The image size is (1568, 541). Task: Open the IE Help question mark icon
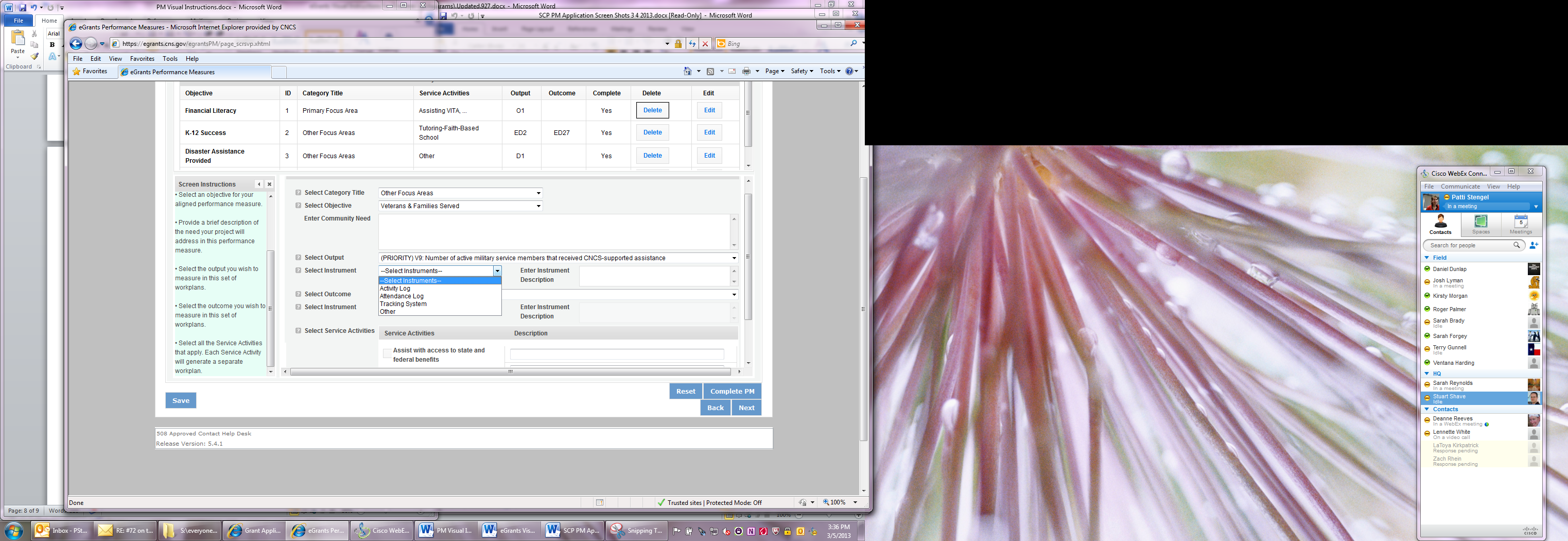(850, 71)
